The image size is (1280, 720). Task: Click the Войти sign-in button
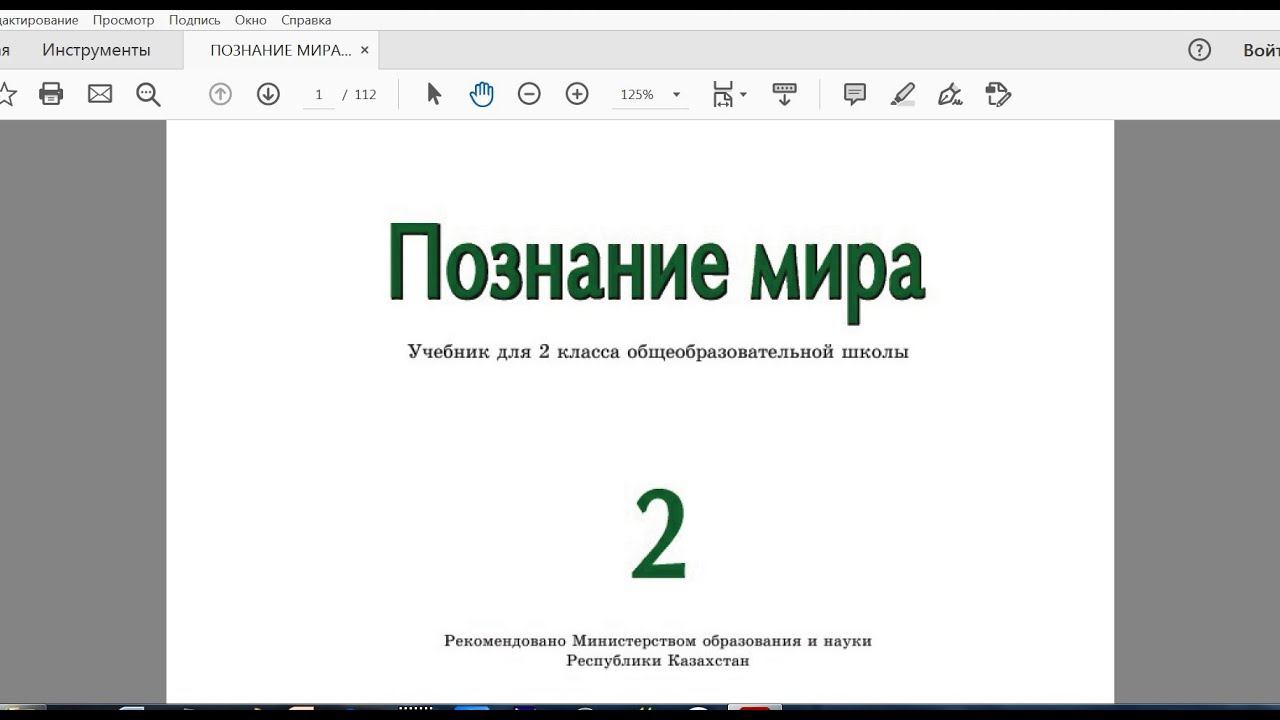[x=1261, y=50]
